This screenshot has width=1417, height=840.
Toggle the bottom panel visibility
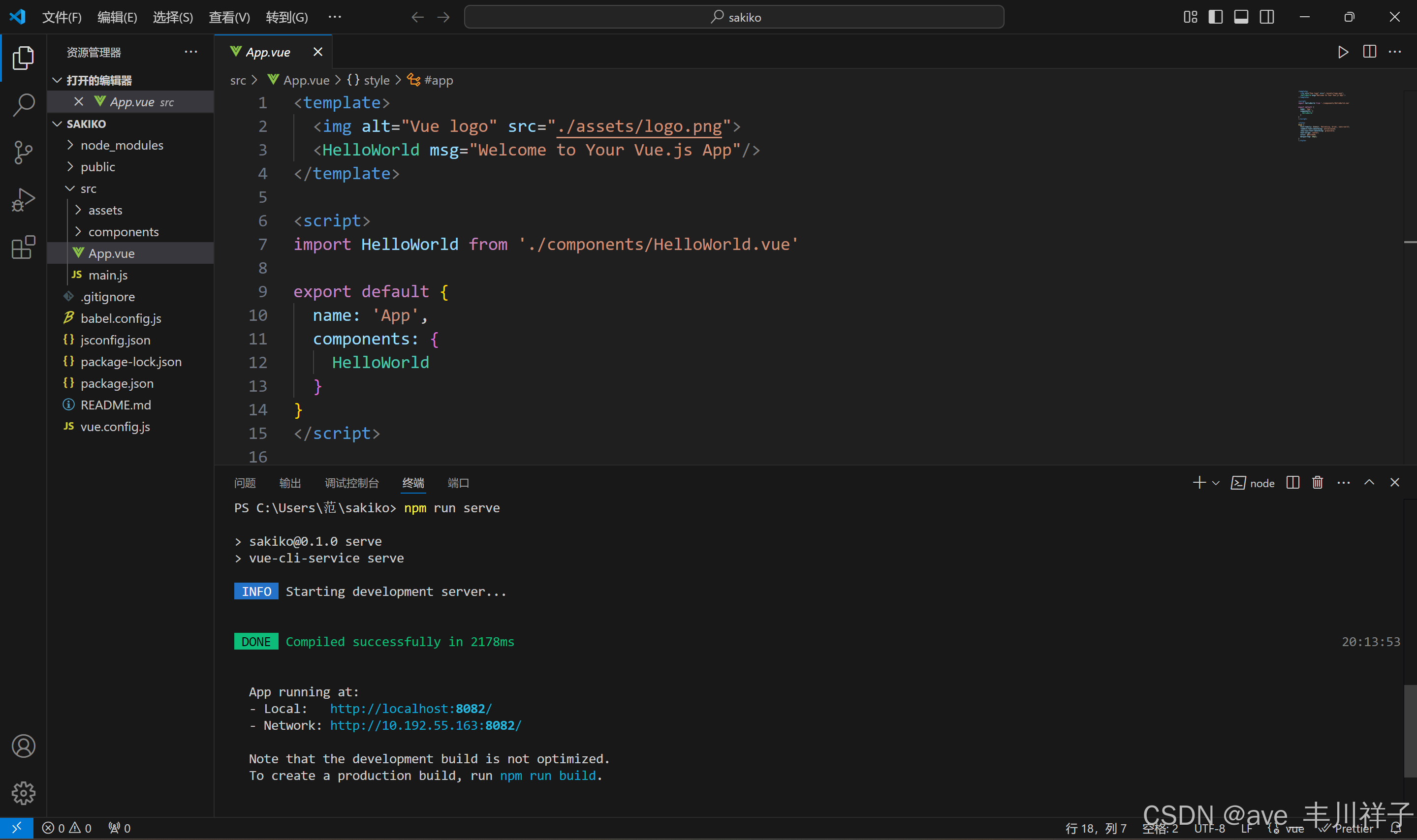(x=1241, y=17)
